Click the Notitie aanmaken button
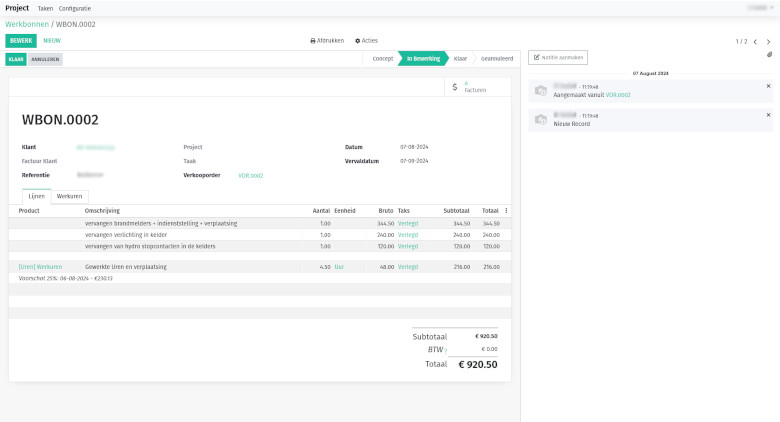 (558, 58)
